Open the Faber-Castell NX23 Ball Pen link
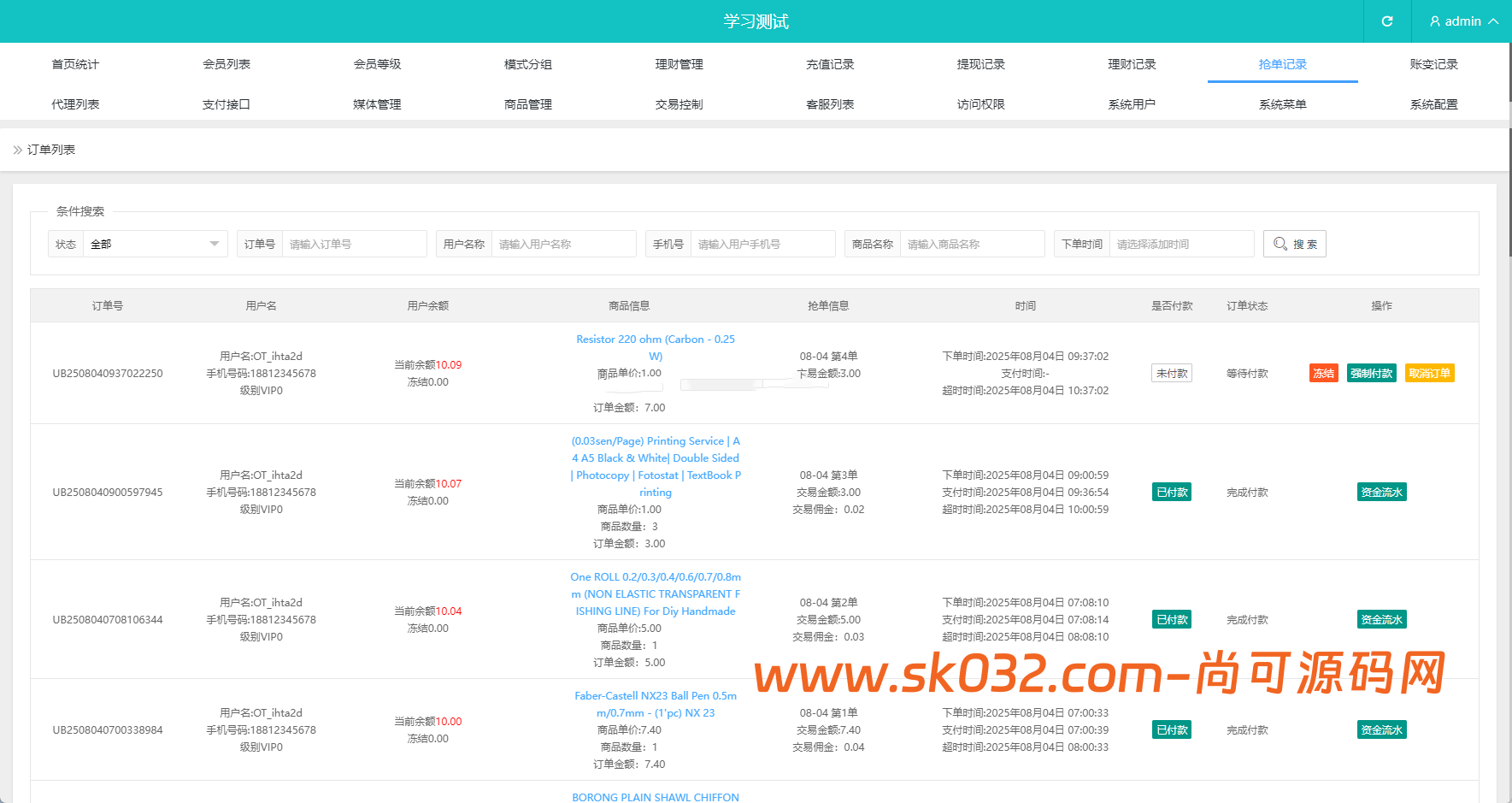This screenshot has width=1512, height=803. 656,704
